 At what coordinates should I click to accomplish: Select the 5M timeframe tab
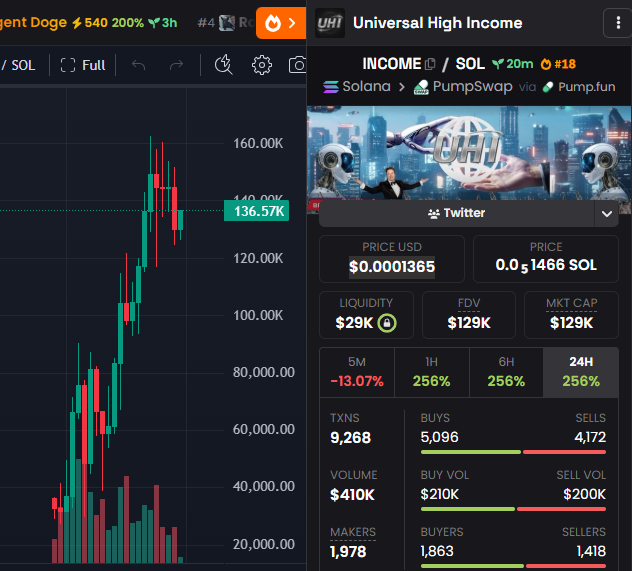(357, 372)
